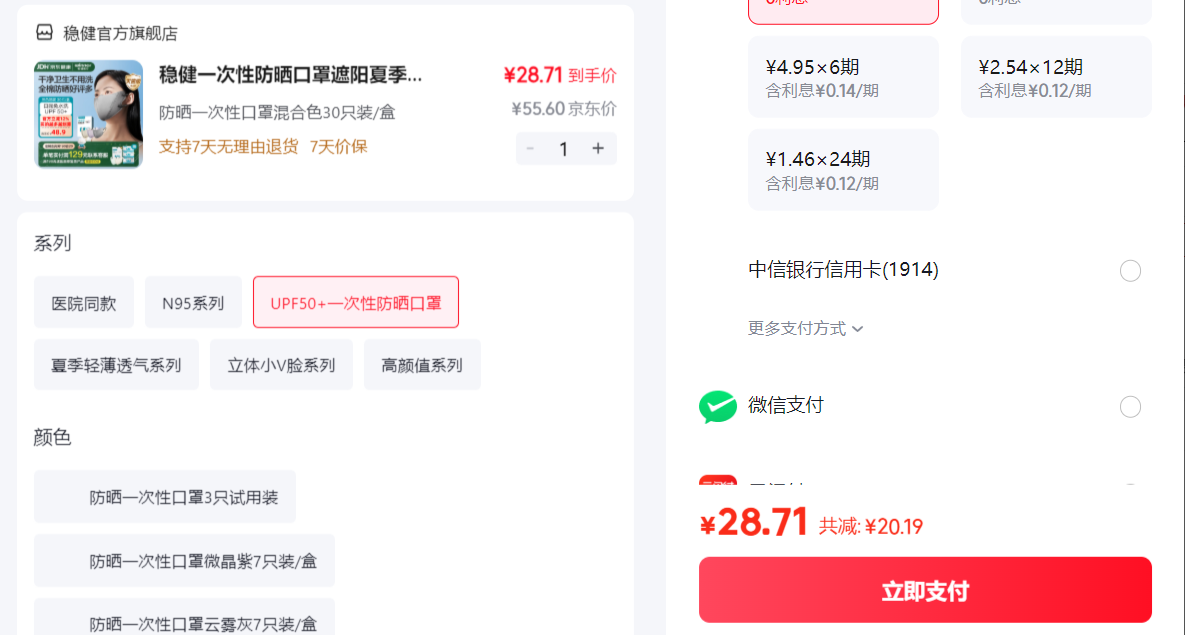Viewport: 1185px width, 635px height.
Task: Increase quantity with the plus button
Action: [598, 148]
